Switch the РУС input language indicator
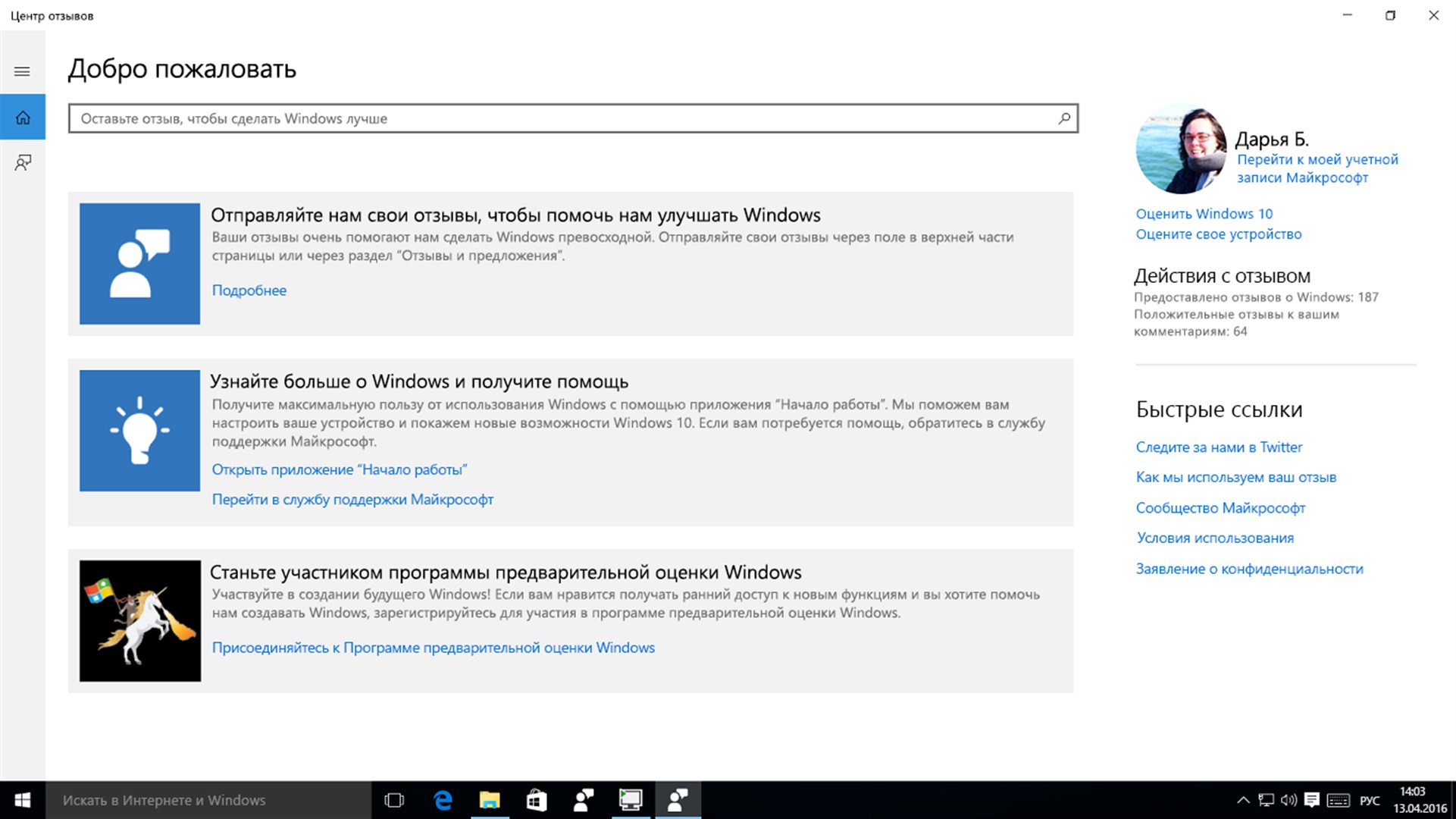 coord(1369,800)
